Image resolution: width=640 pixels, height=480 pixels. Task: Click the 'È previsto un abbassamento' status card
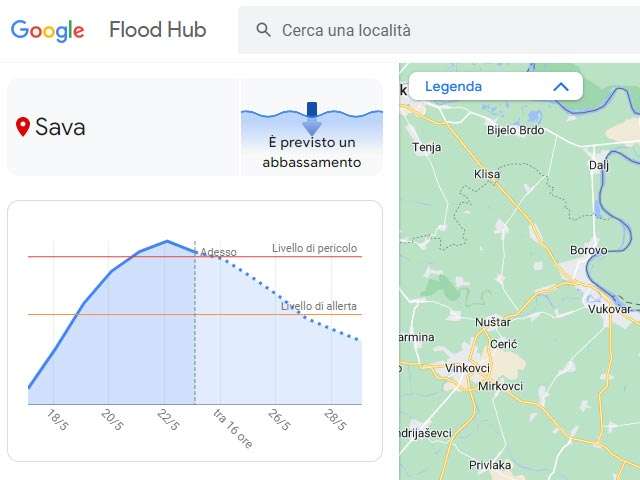[x=311, y=127]
